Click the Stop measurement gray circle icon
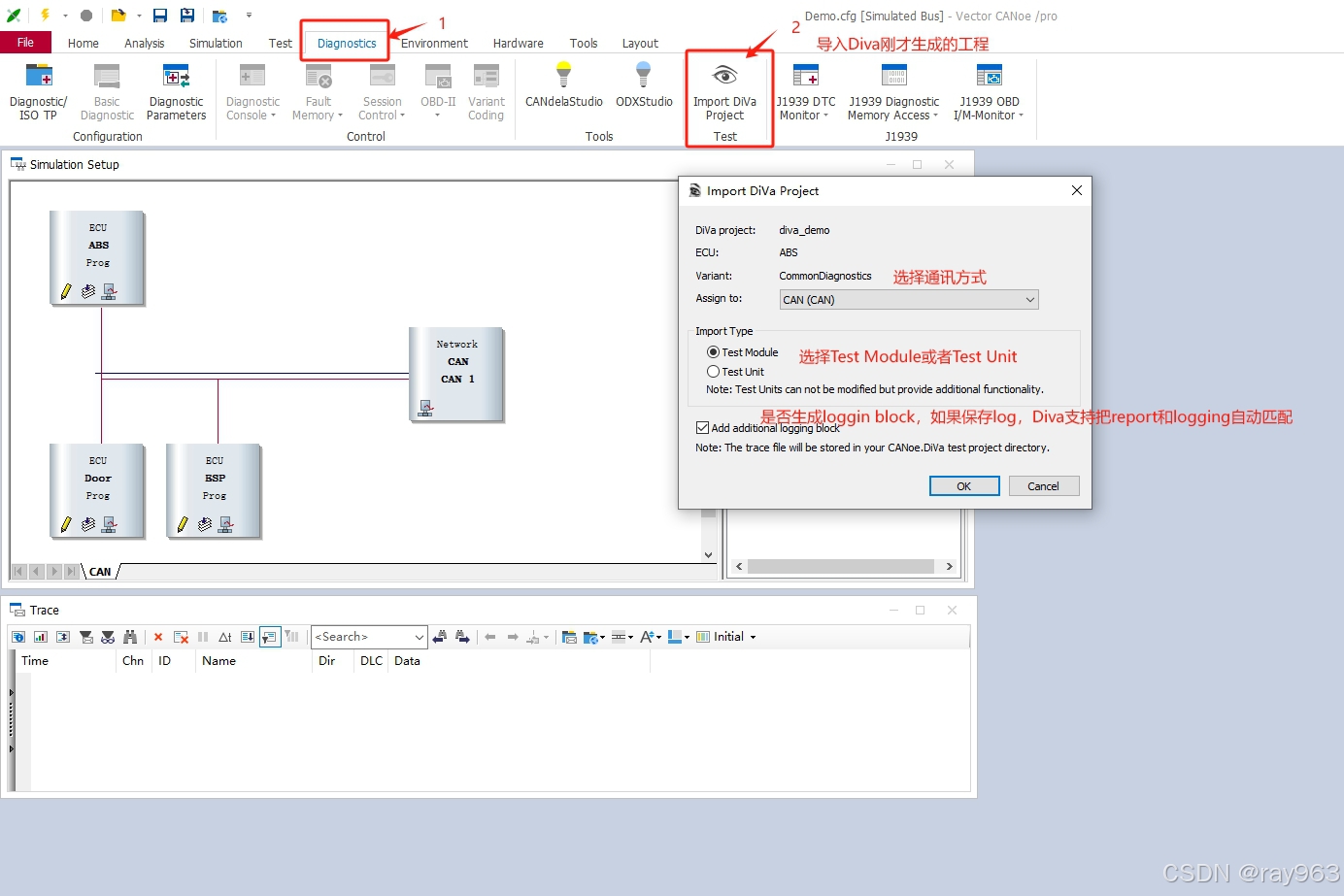1344x896 pixels. (86, 16)
